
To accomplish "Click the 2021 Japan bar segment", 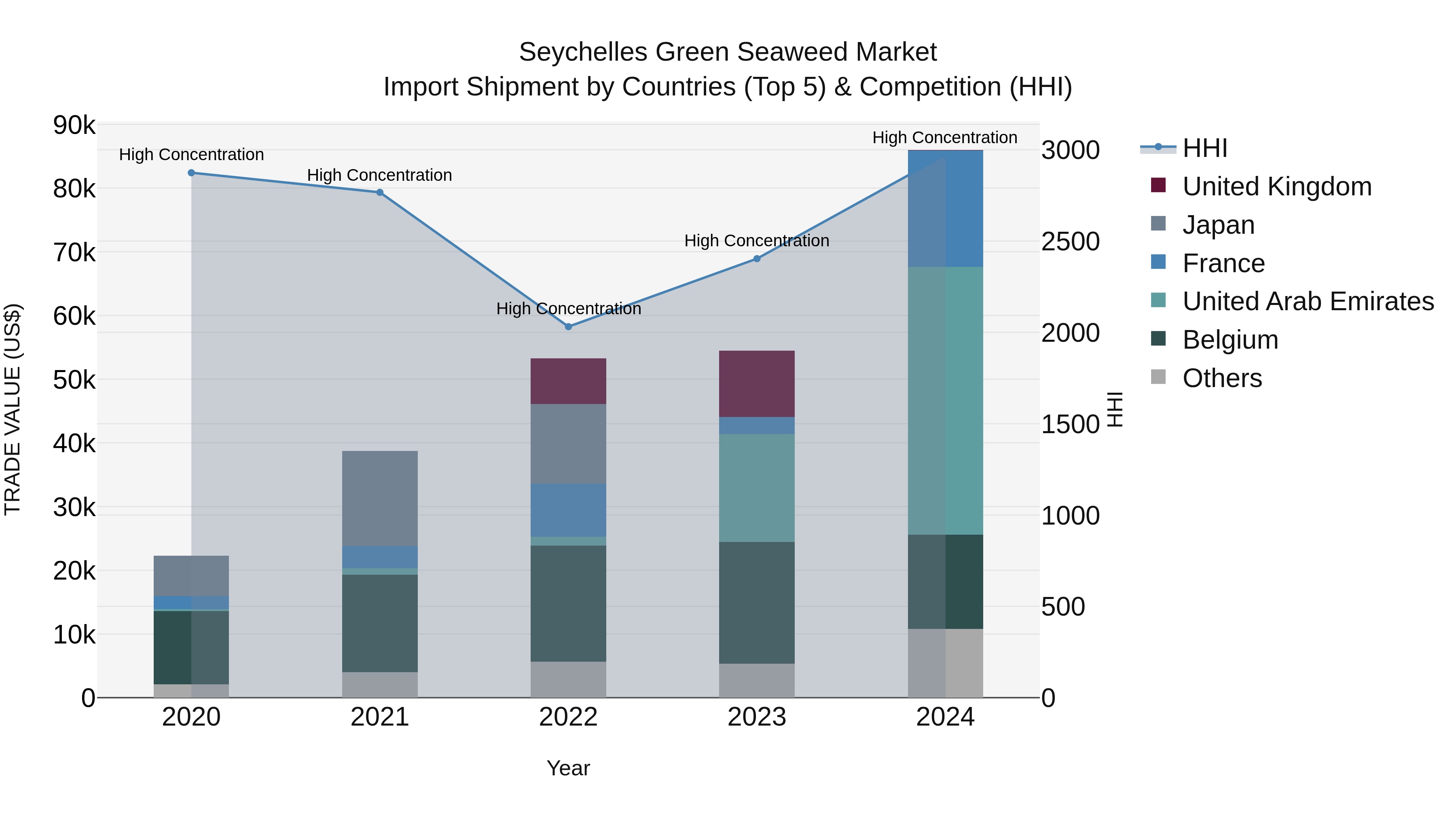I will [380, 499].
